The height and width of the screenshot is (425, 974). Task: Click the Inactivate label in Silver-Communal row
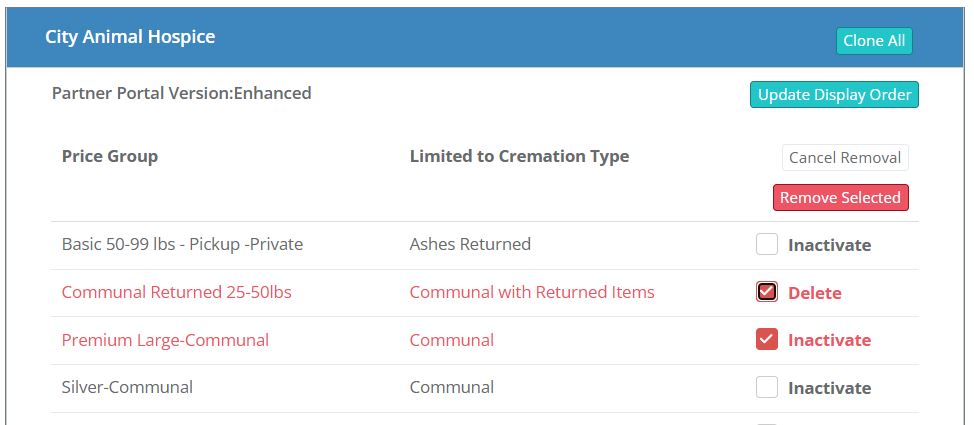click(829, 388)
